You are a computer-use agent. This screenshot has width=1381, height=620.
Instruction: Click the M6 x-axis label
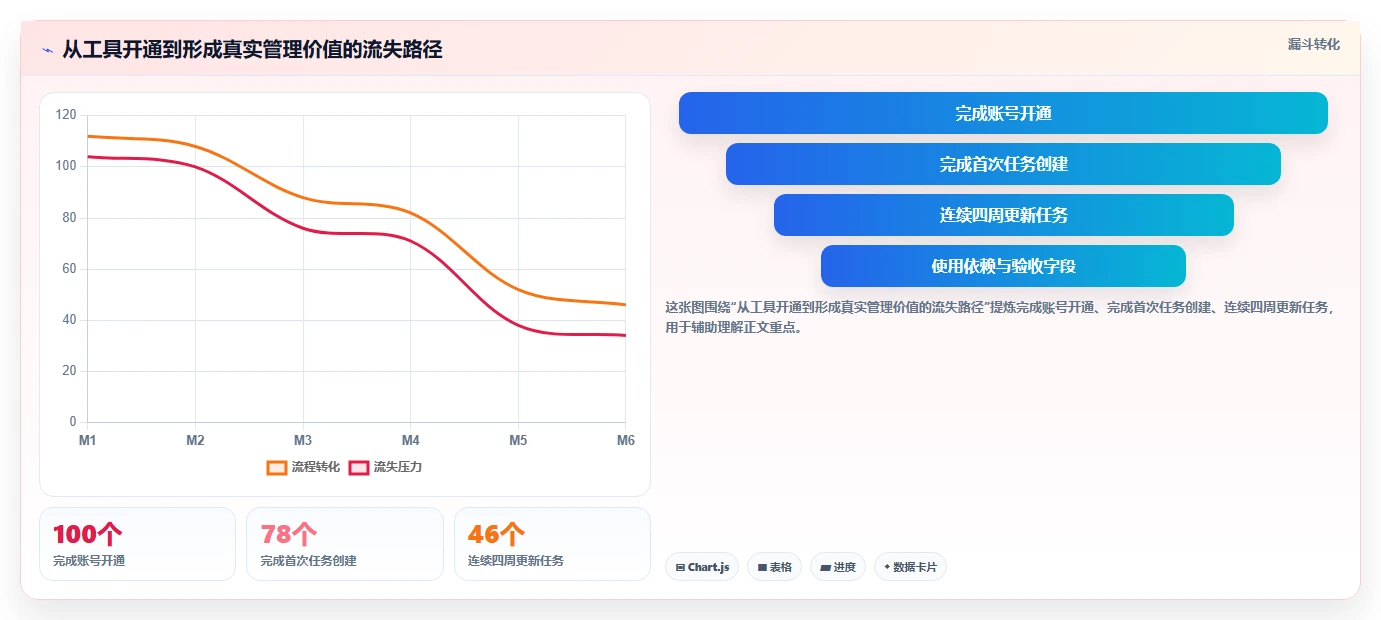626,441
